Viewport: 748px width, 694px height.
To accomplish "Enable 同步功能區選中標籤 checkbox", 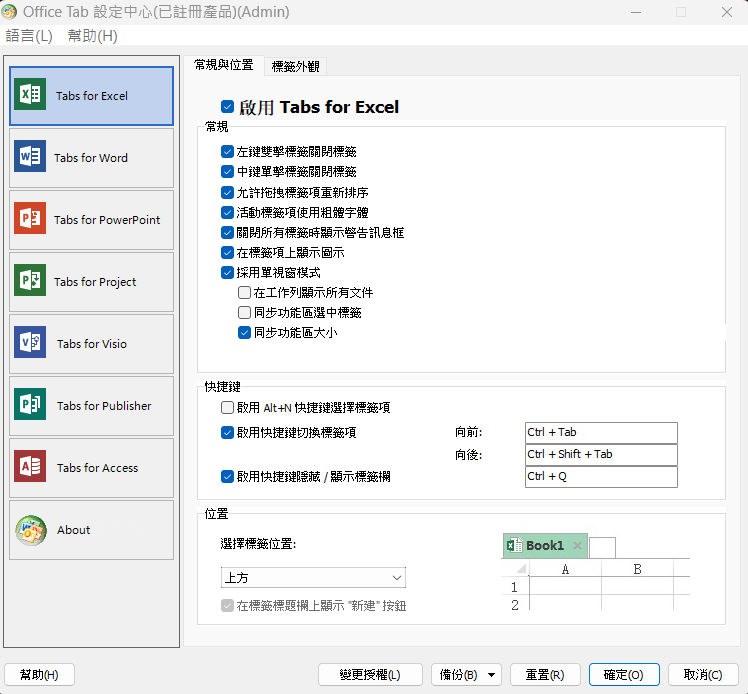I will [244, 312].
